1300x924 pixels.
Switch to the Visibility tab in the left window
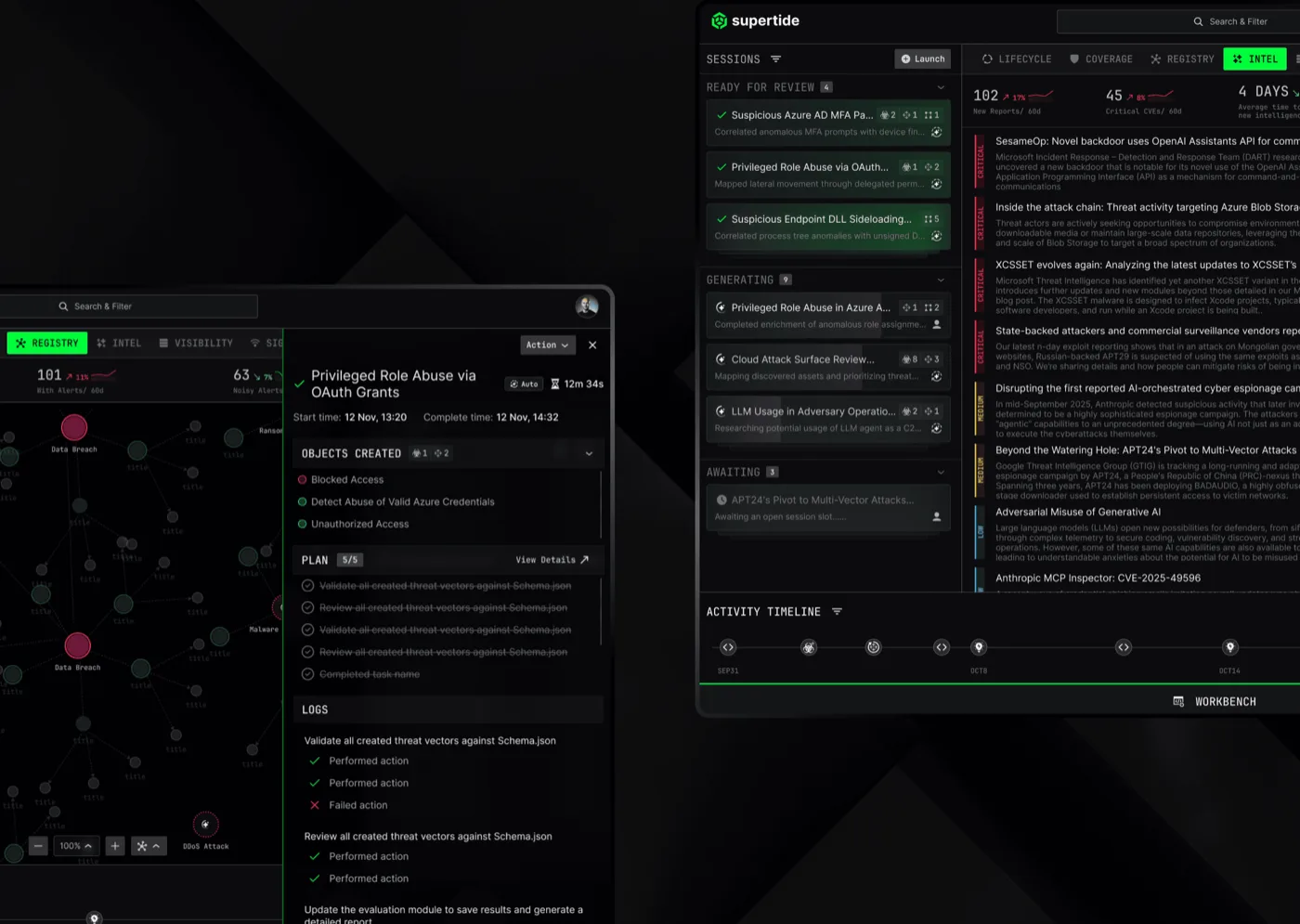[196, 343]
